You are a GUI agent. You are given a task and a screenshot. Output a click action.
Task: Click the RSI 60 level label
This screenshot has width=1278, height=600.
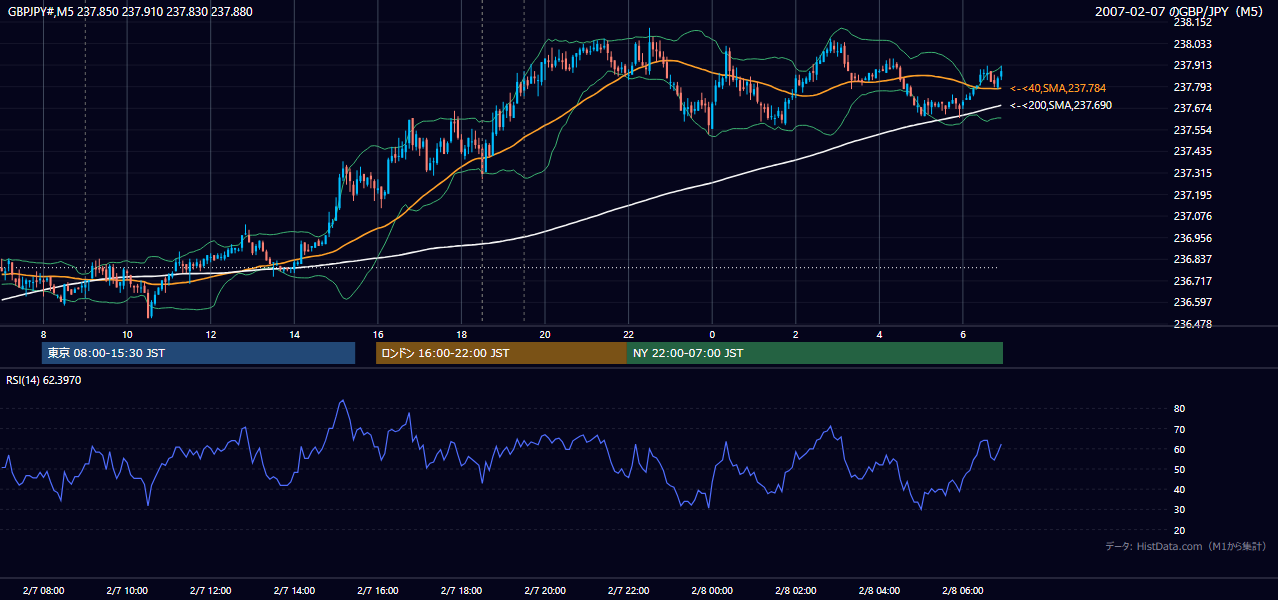coord(1179,449)
